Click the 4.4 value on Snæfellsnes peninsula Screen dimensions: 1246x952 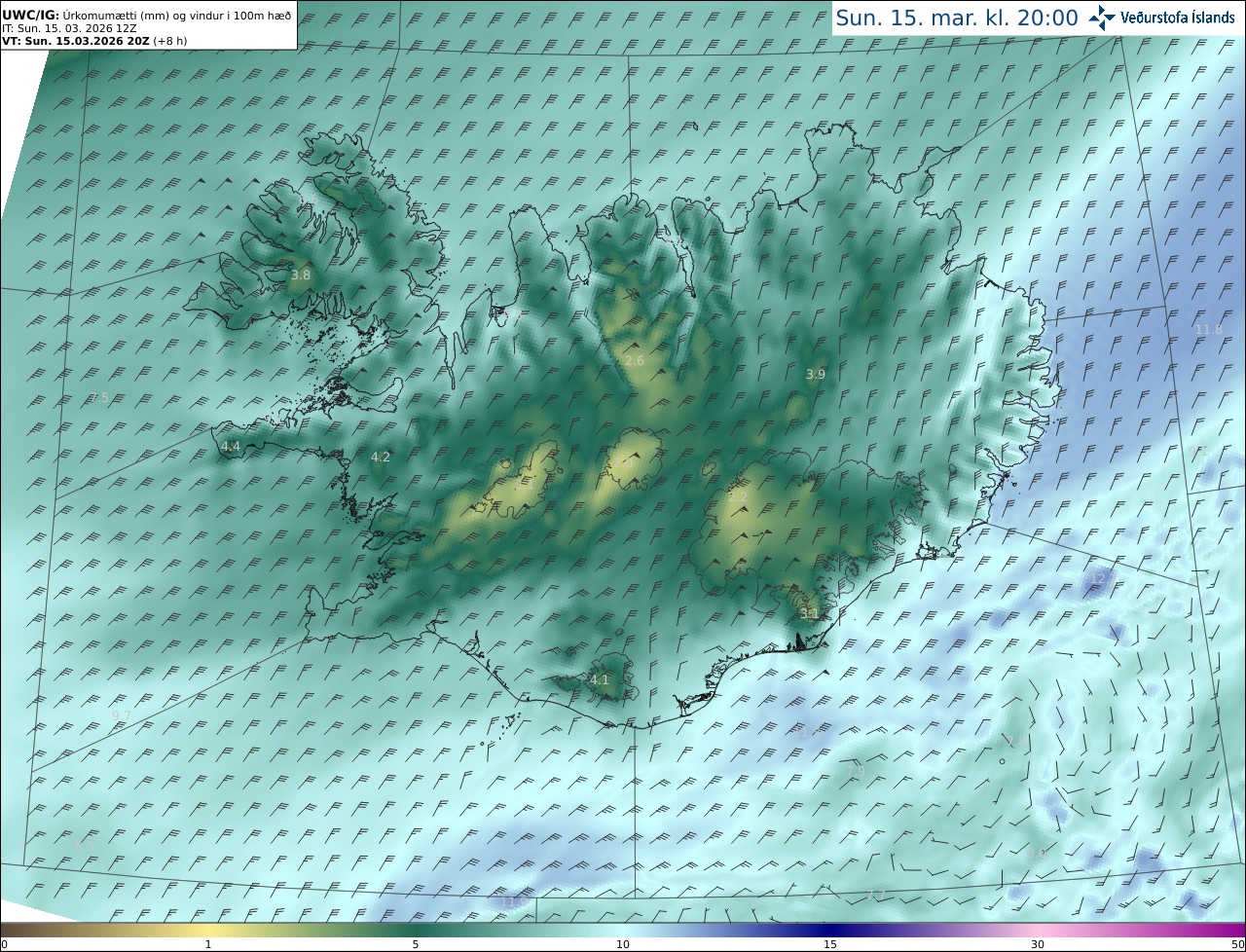[x=231, y=447]
